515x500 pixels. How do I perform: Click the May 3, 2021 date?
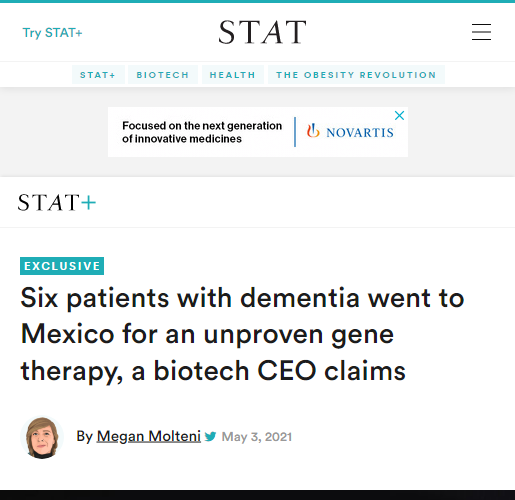click(x=257, y=437)
